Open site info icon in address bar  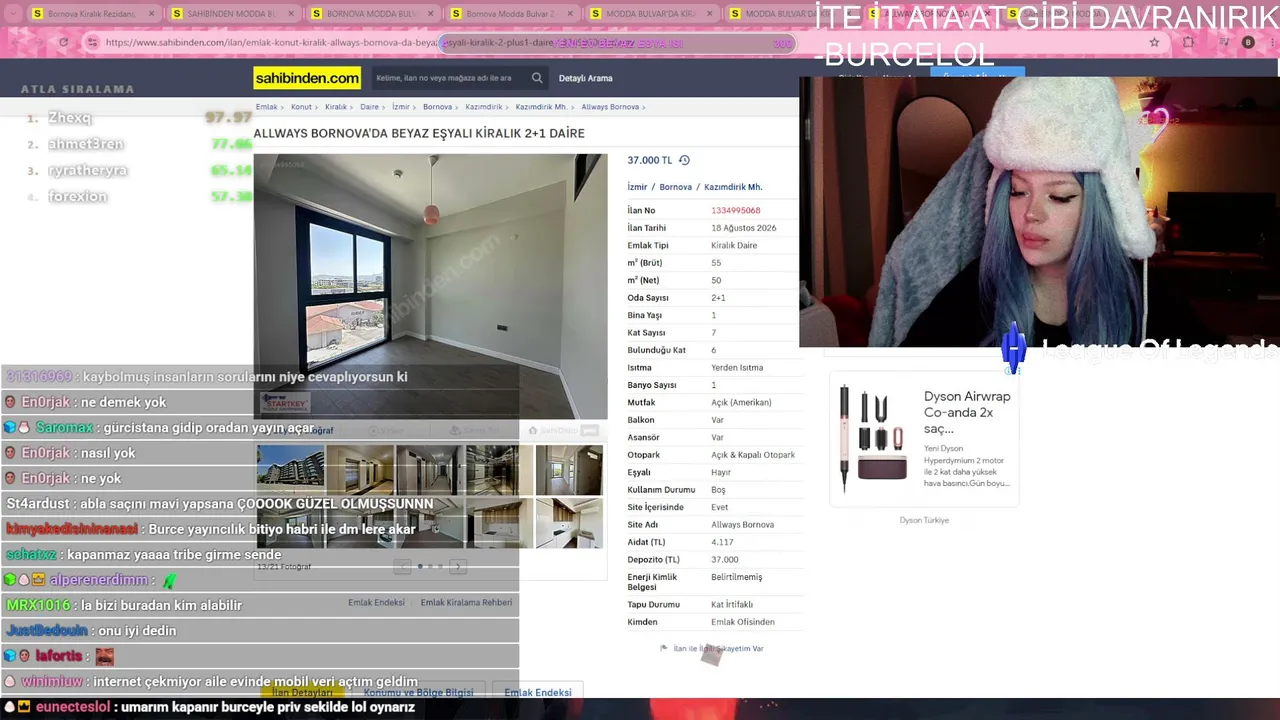[x=92, y=43]
